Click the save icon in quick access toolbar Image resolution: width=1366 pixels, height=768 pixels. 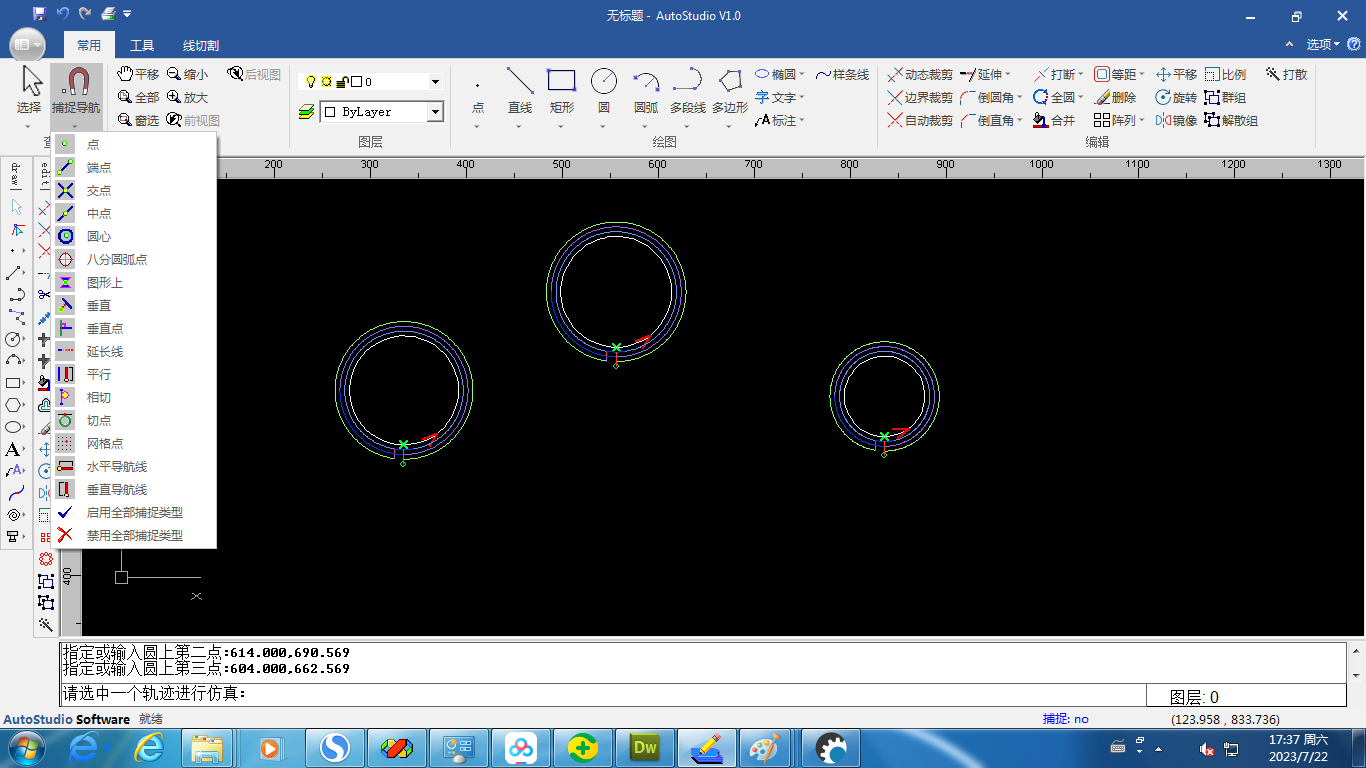click(x=39, y=14)
